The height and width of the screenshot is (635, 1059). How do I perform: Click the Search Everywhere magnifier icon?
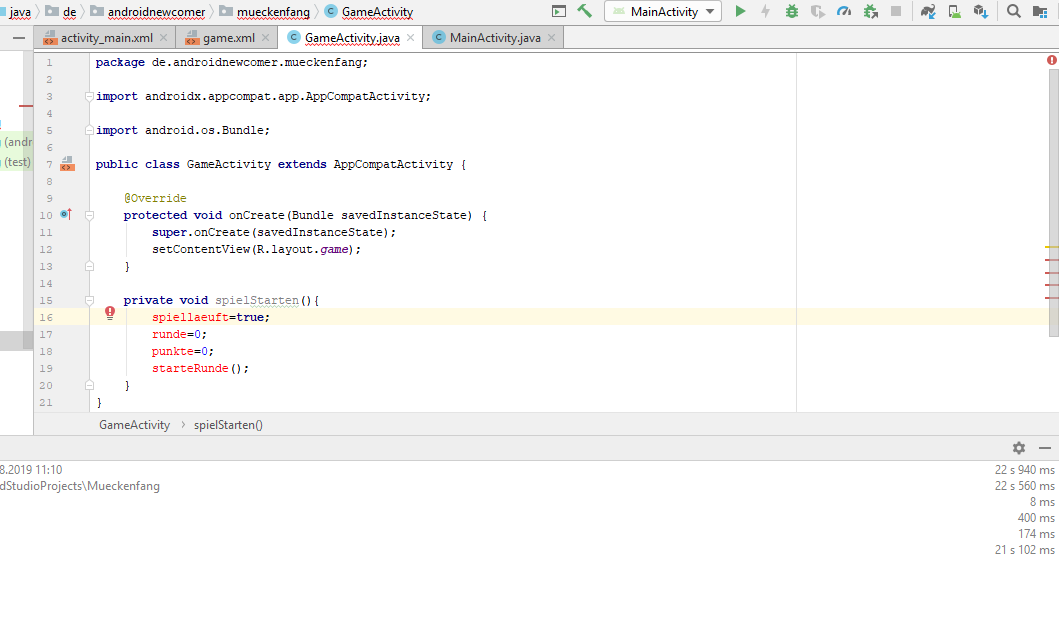tap(1013, 11)
